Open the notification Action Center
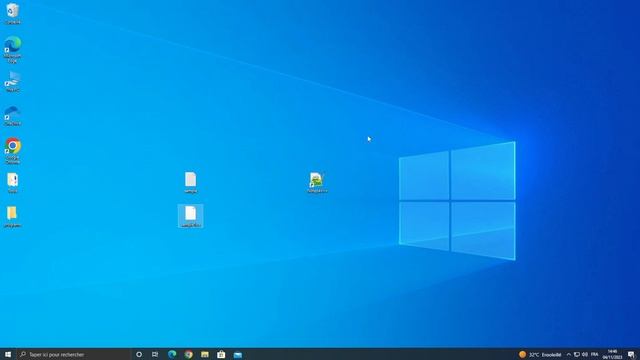The width and height of the screenshot is (640, 360). click(x=631, y=354)
